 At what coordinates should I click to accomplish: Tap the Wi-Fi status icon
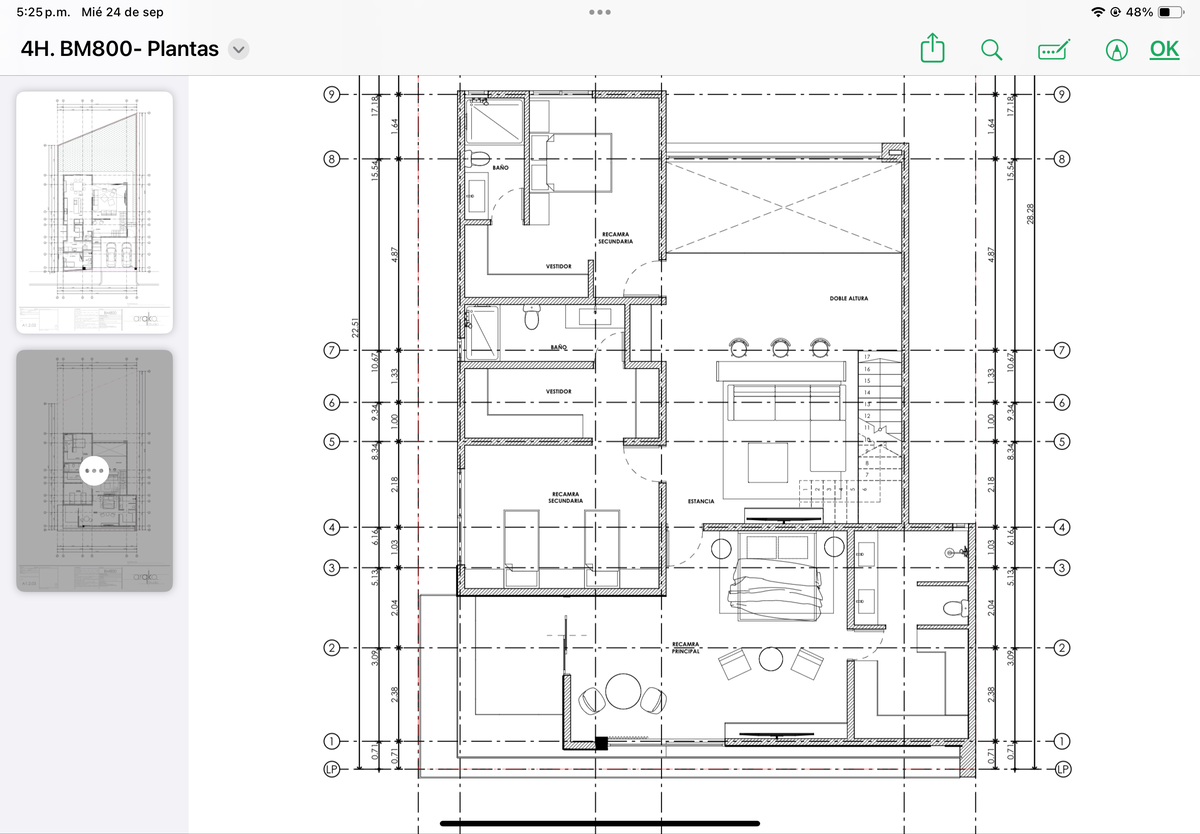[x=1100, y=12]
